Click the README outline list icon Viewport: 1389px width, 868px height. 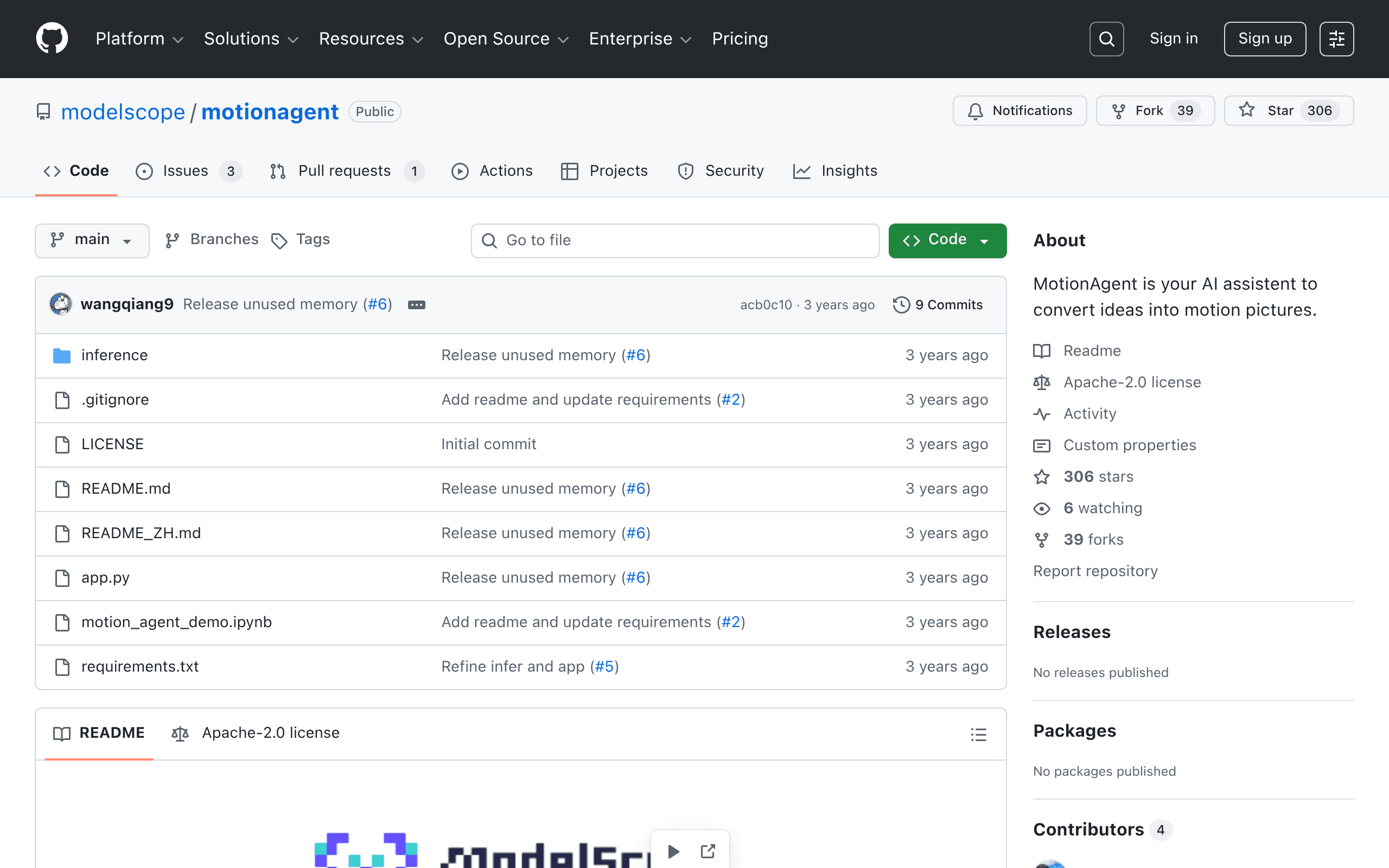click(x=979, y=734)
